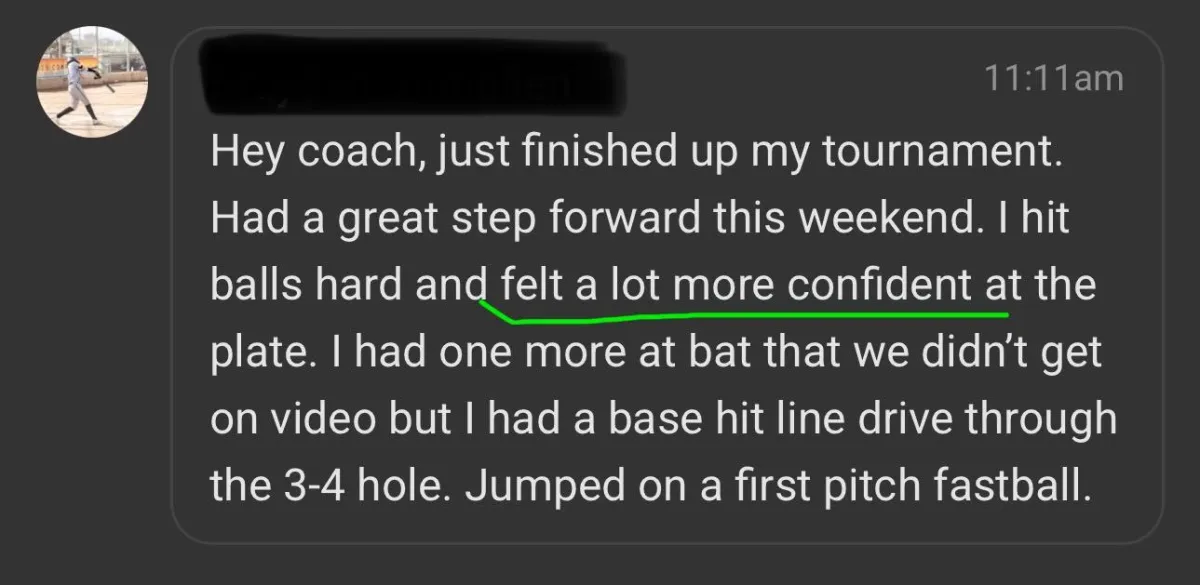The width and height of the screenshot is (1200, 585).
Task: Click the word "through" in the message
Action: 1043,420
